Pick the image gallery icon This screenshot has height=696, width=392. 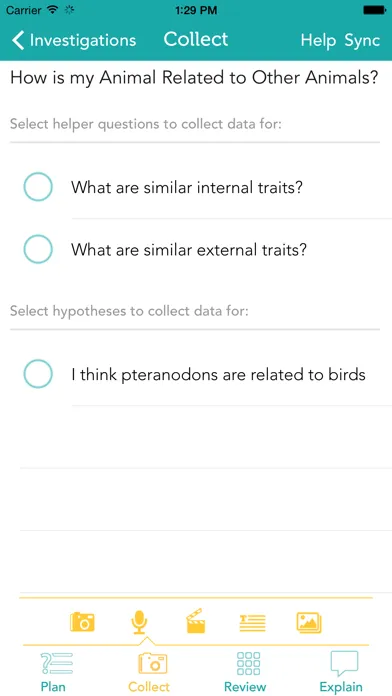(309, 622)
